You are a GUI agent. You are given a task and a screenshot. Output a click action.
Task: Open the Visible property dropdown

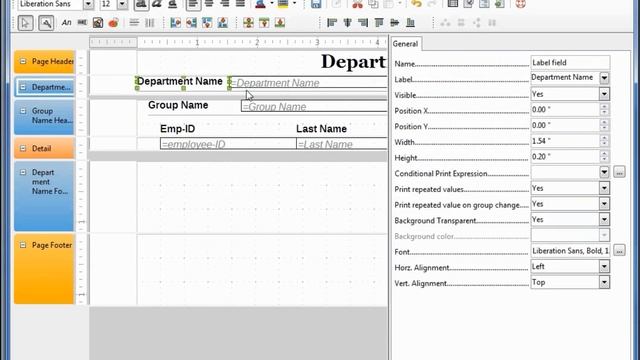tap(604, 94)
